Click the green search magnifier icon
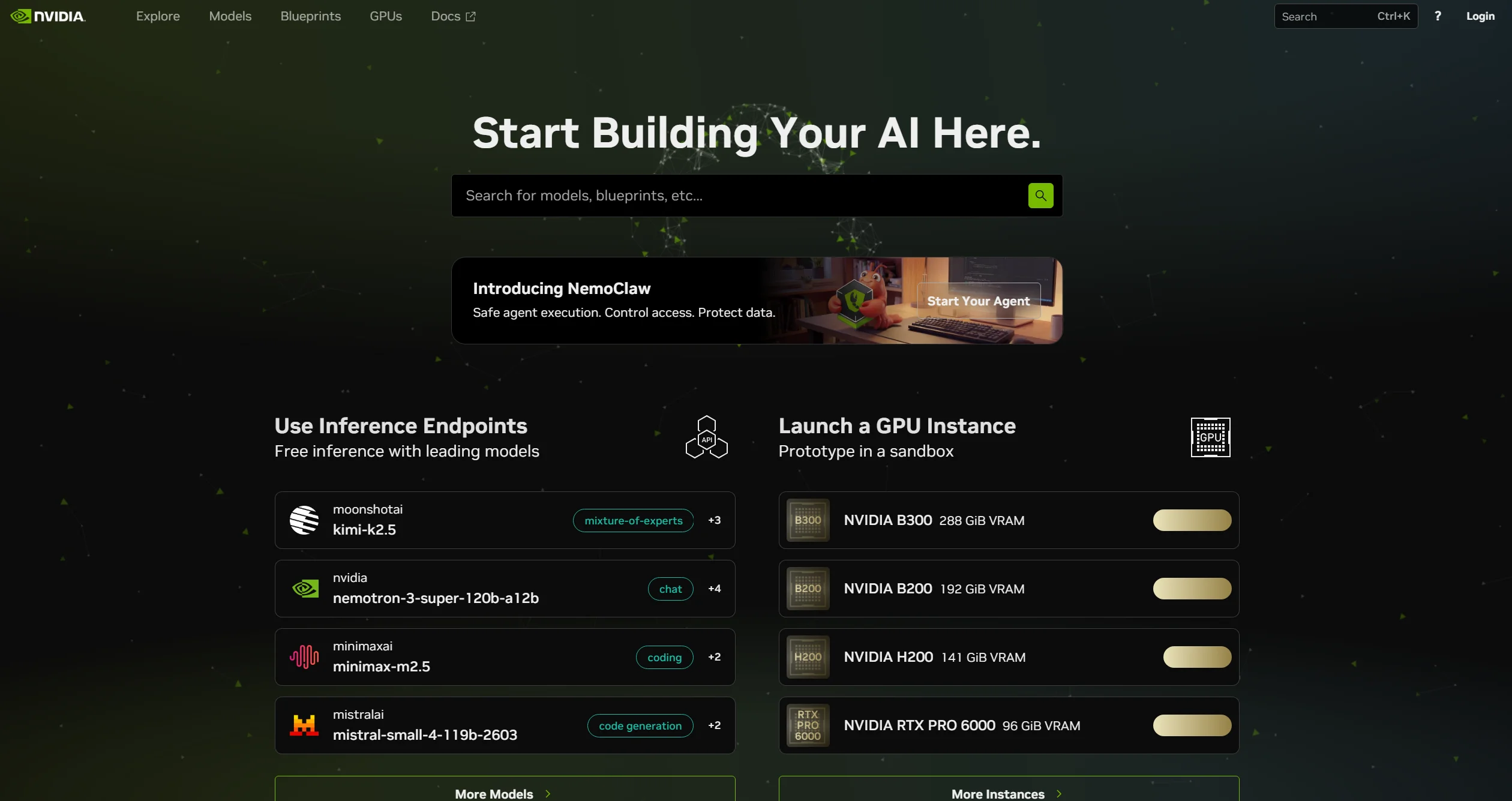 click(x=1040, y=196)
